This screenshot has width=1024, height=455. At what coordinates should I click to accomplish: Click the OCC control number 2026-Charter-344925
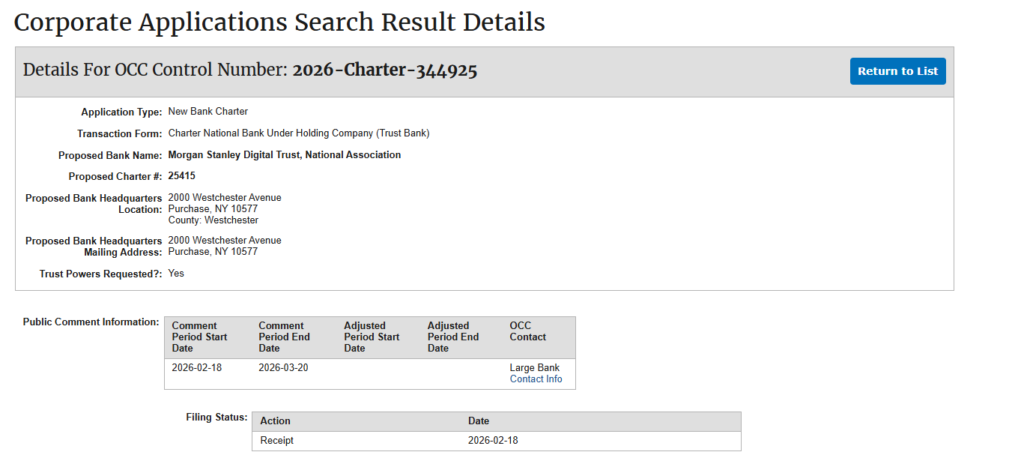[x=384, y=70]
